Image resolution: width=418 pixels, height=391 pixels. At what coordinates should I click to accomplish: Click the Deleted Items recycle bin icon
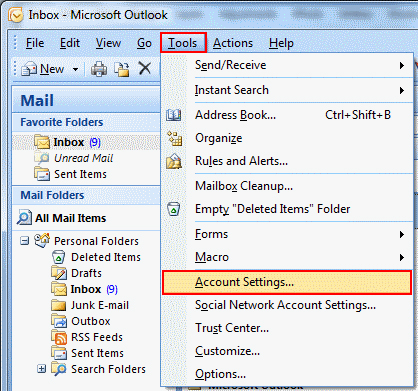coord(58,257)
